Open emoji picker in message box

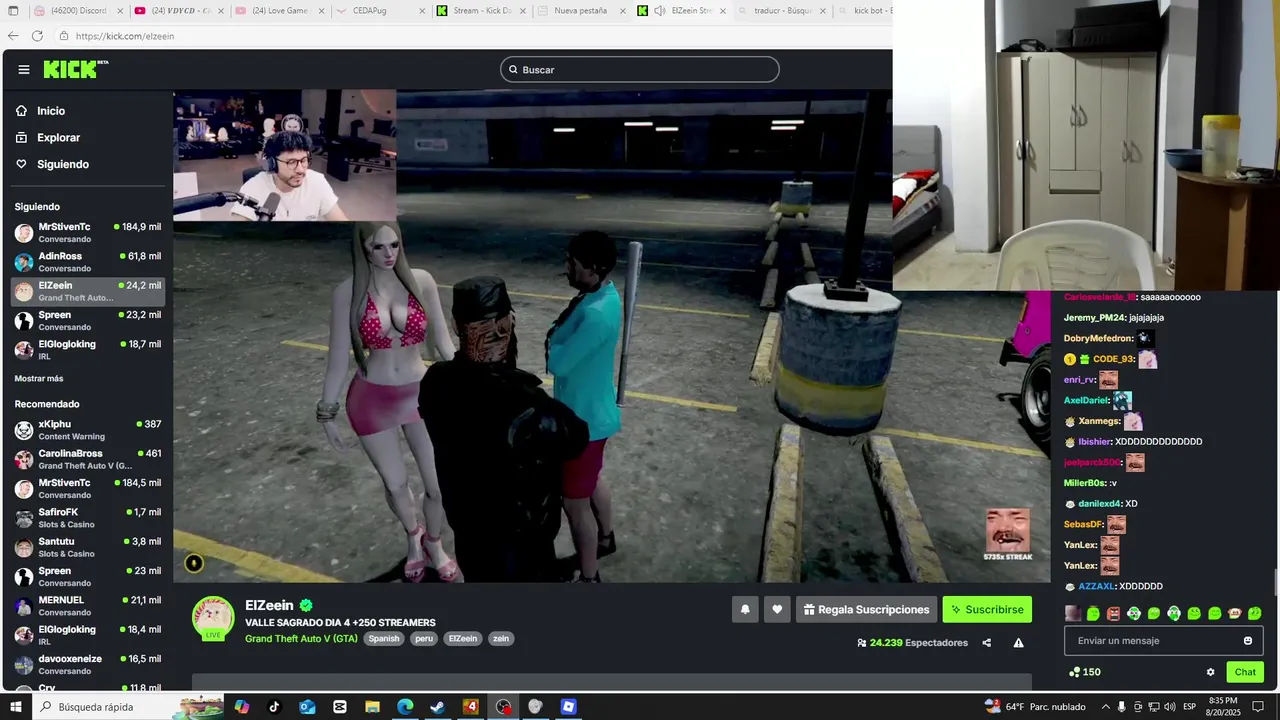pyautogui.click(x=1247, y=641)
